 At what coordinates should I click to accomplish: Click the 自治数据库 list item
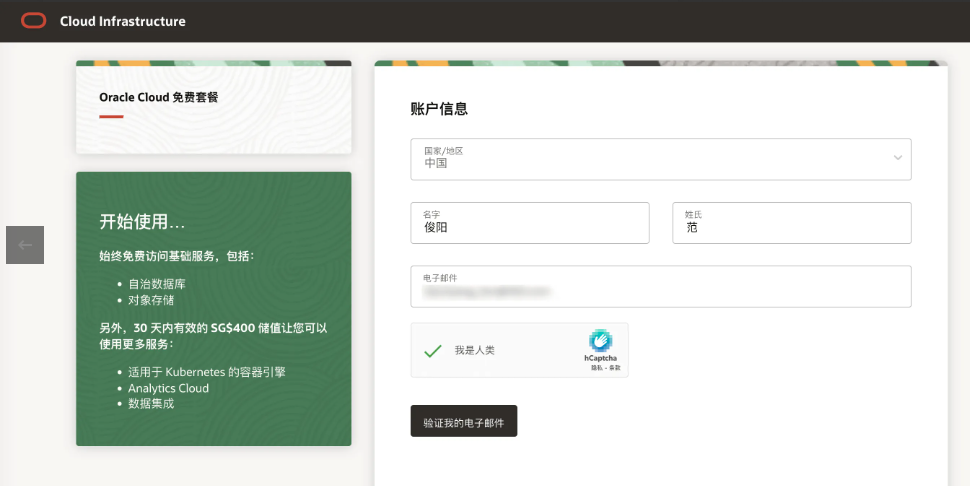pyautogui.click(x=156, y=284)
